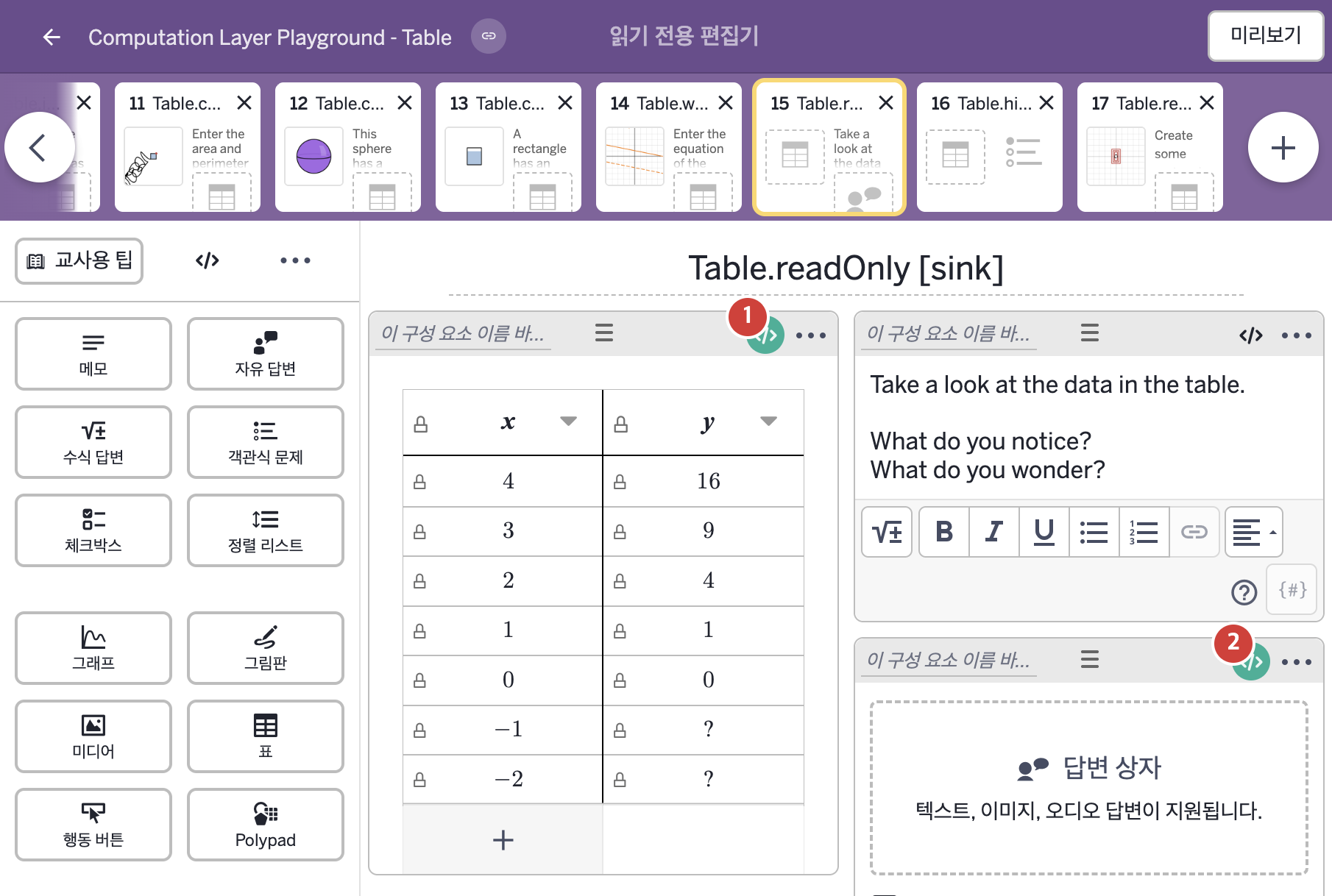Viewport: 1332px width, 896px height.
Task: Add a Polypad component
Action: [266, 825]
